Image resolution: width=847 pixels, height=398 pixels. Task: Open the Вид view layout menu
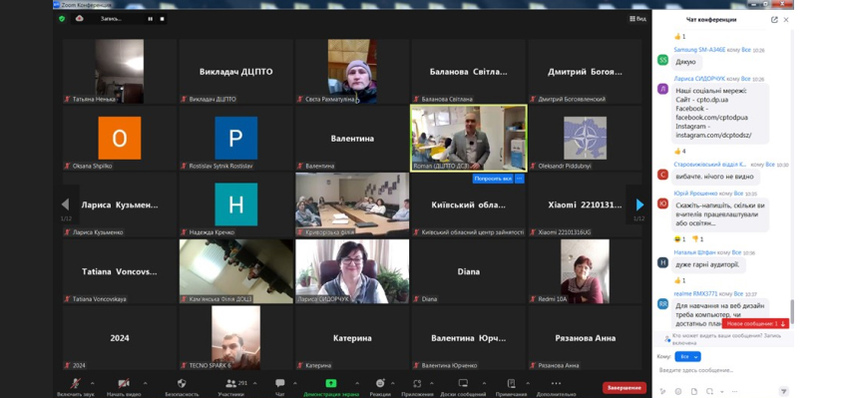point(638,18)
